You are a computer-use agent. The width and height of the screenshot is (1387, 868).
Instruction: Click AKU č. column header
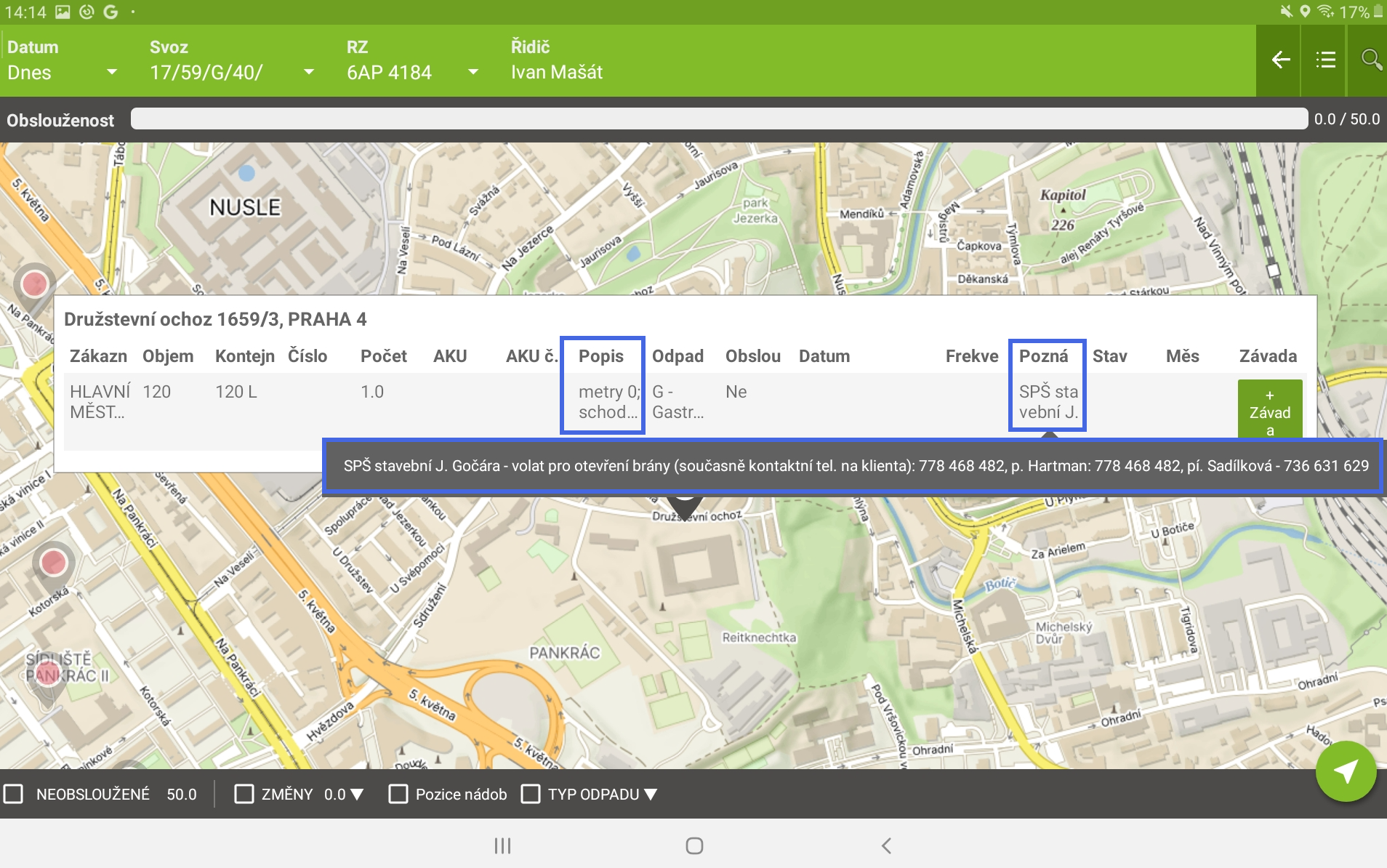(532, 356)
